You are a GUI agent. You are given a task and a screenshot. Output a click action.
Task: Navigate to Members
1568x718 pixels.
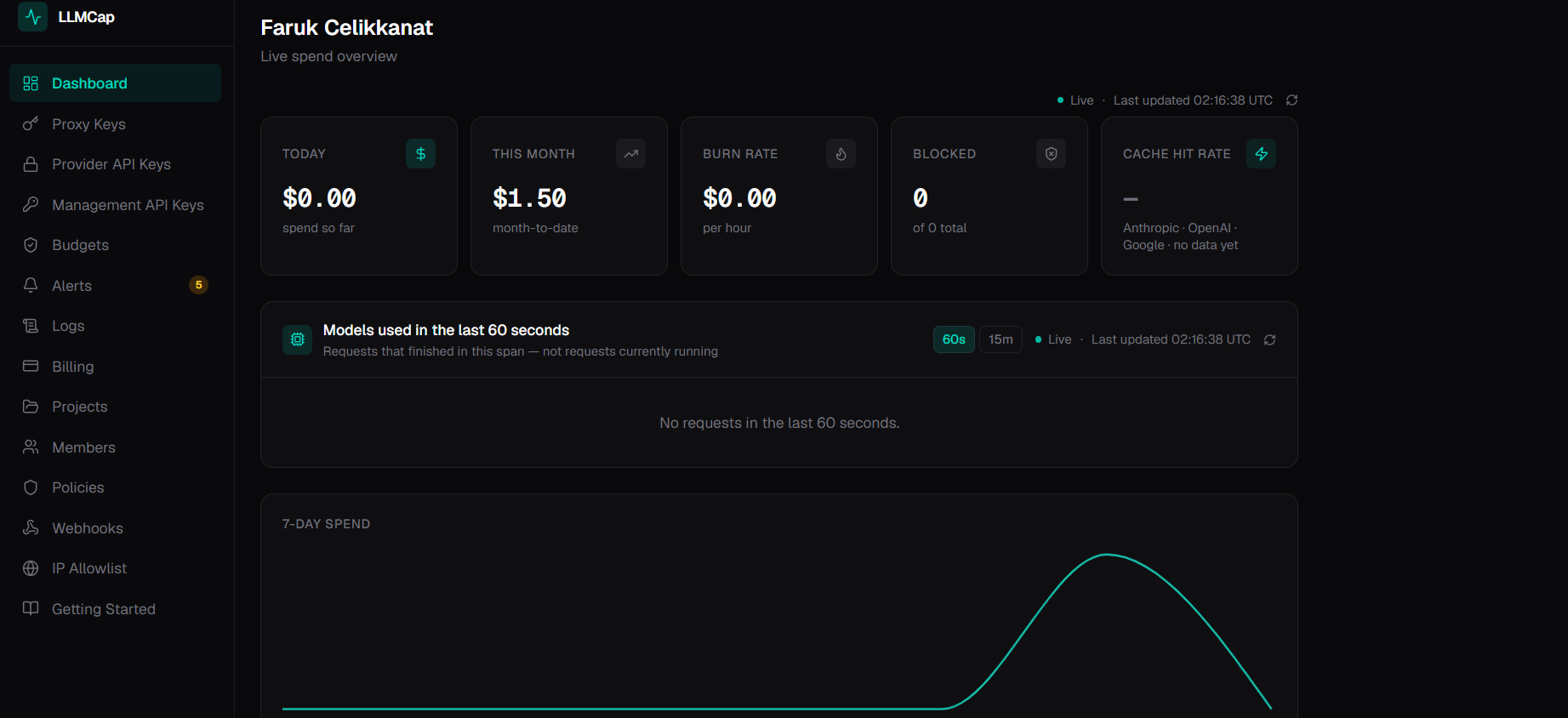[x=115, y=447]
